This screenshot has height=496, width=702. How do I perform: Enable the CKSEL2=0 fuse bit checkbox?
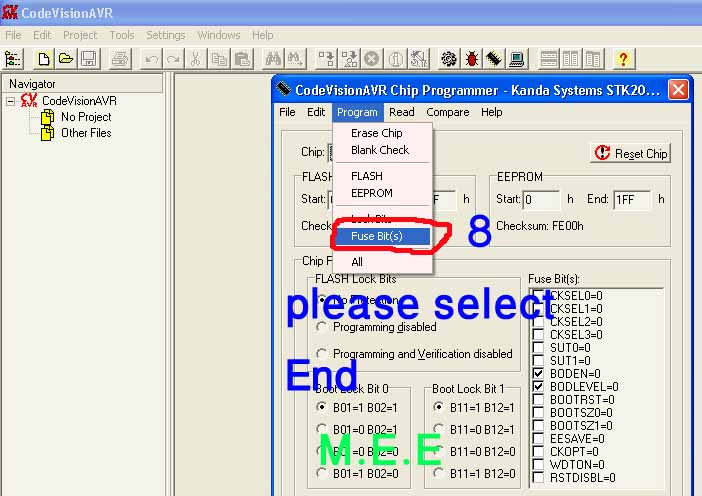(538, 321)
